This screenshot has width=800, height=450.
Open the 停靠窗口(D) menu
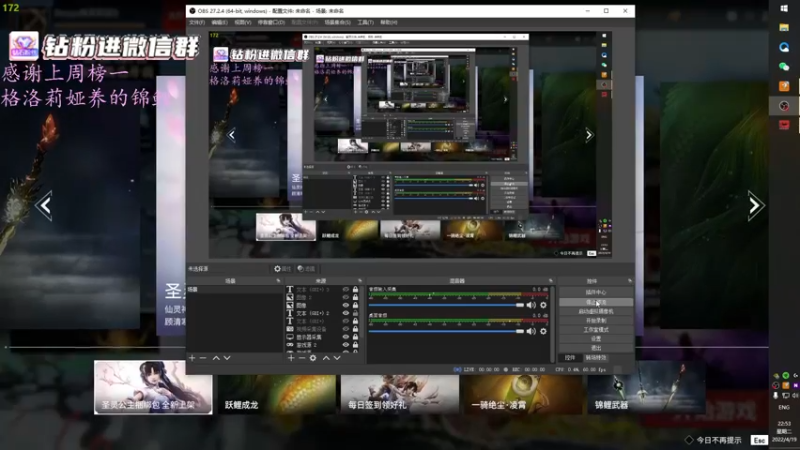point(271,22)
